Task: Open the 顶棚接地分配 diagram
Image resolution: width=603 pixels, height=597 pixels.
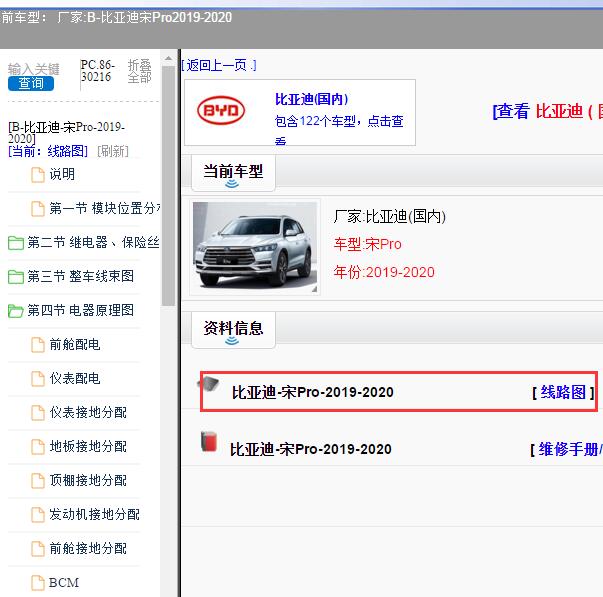Action: (x=88, y=480)
